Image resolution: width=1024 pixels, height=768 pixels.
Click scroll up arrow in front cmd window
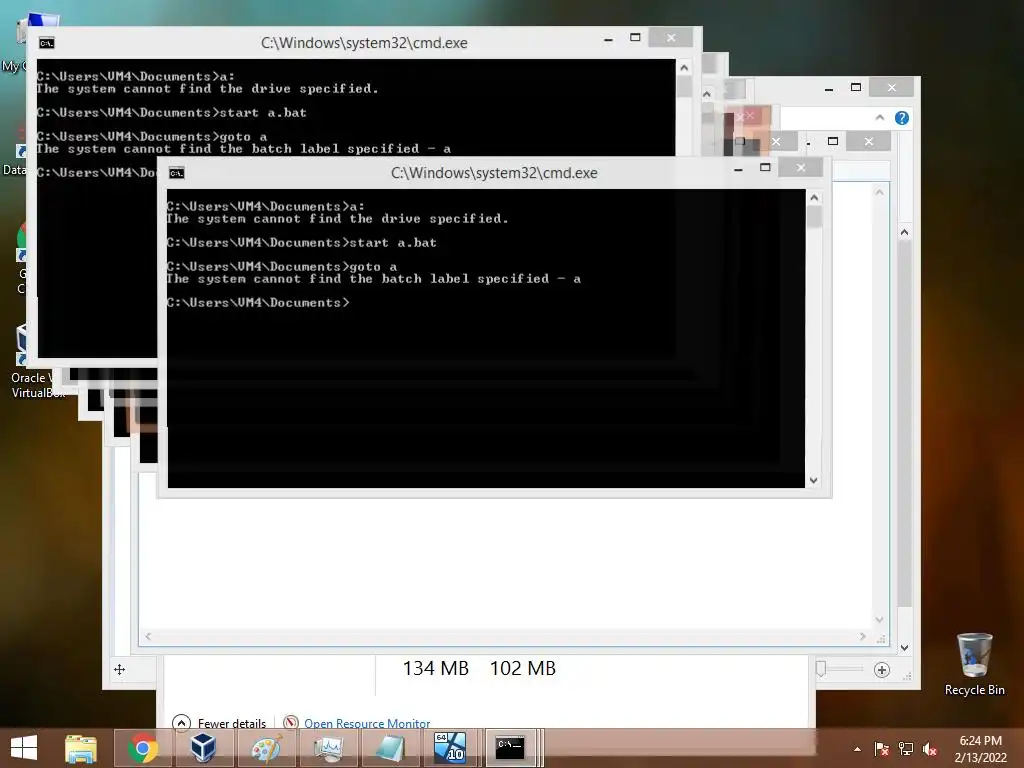(814, 197)
